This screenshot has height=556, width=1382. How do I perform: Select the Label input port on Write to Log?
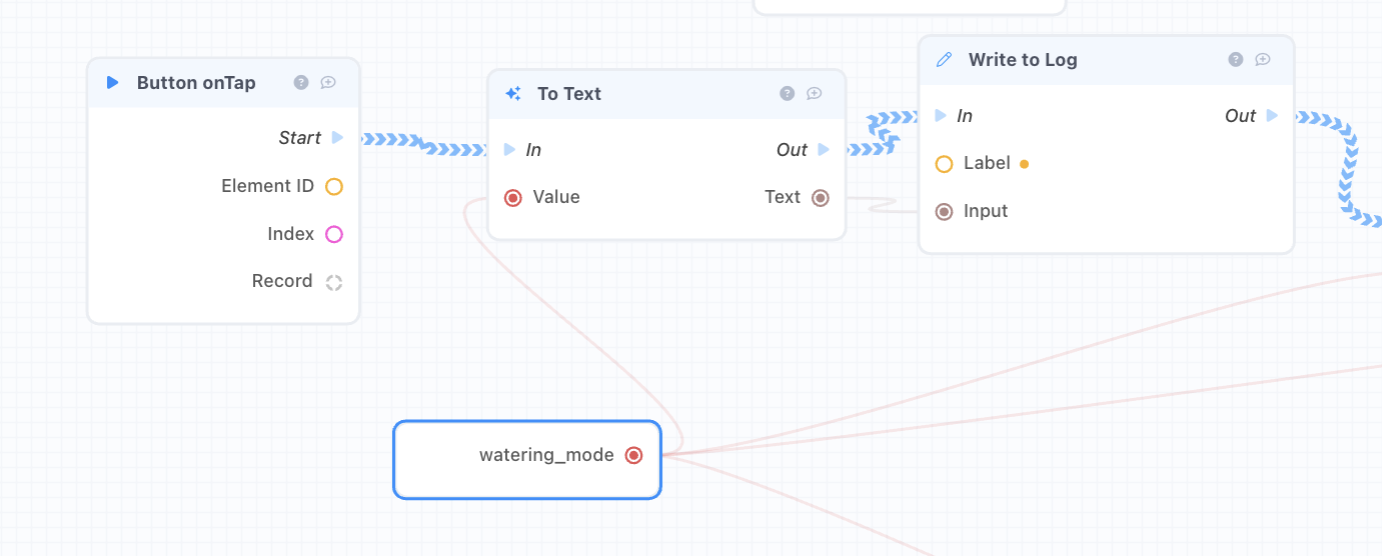click(944, 164)
